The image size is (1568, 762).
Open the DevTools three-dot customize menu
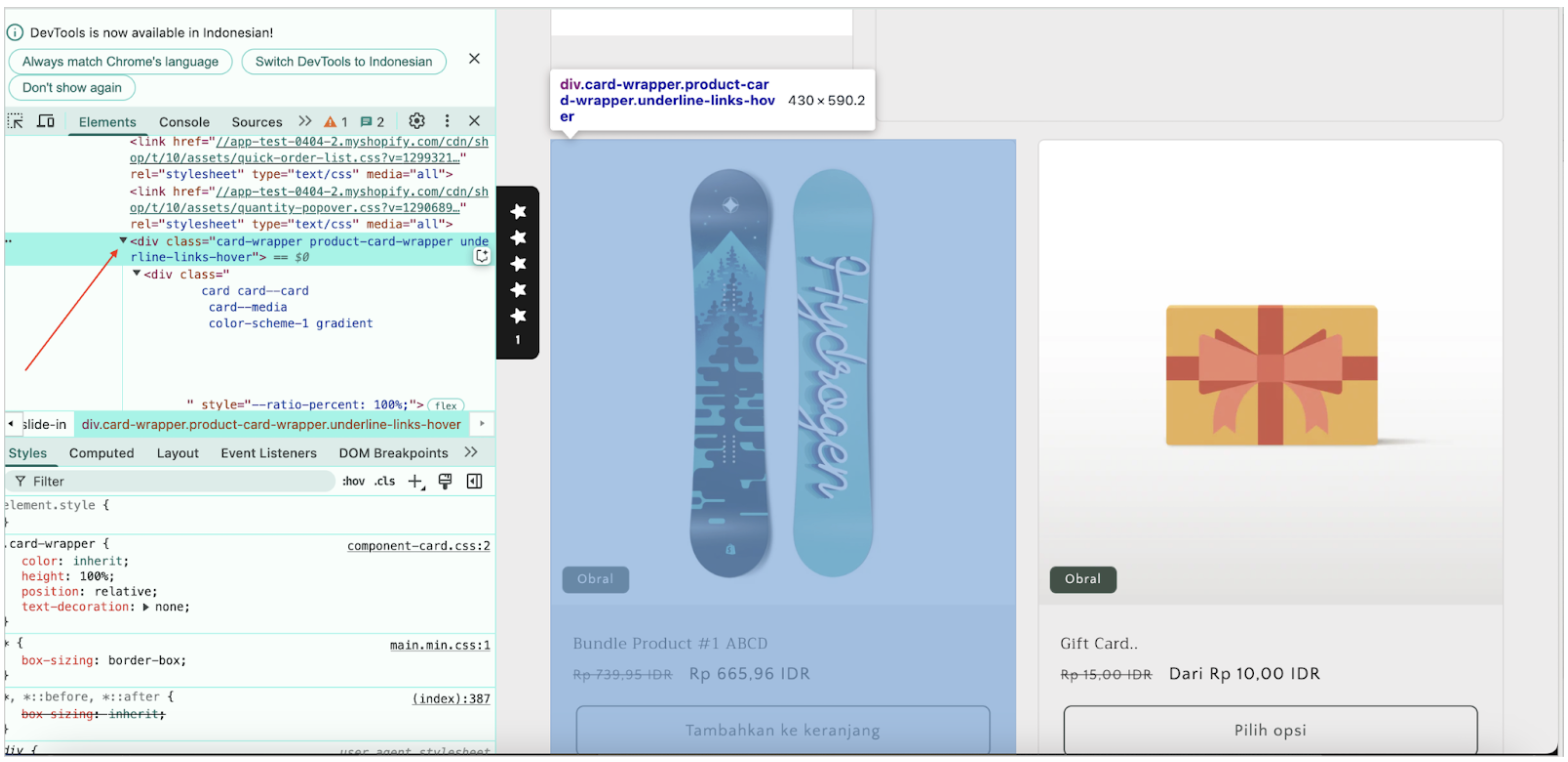coord(447,121)
